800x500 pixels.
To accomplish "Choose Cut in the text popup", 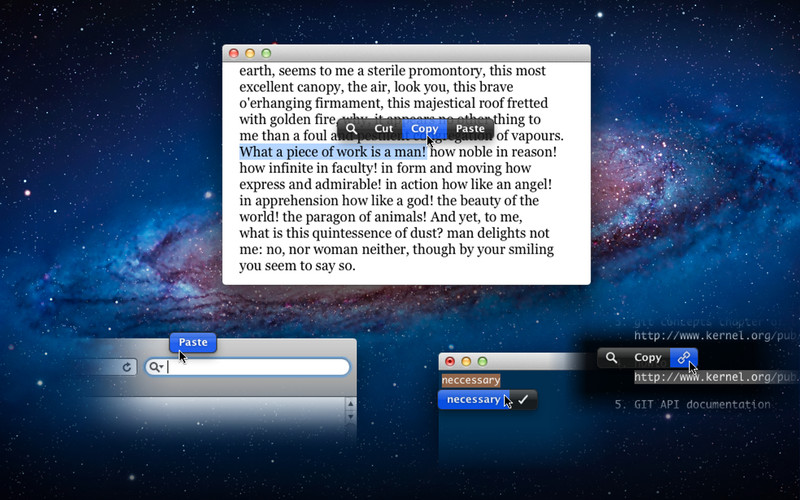I will tap(384, 129).
